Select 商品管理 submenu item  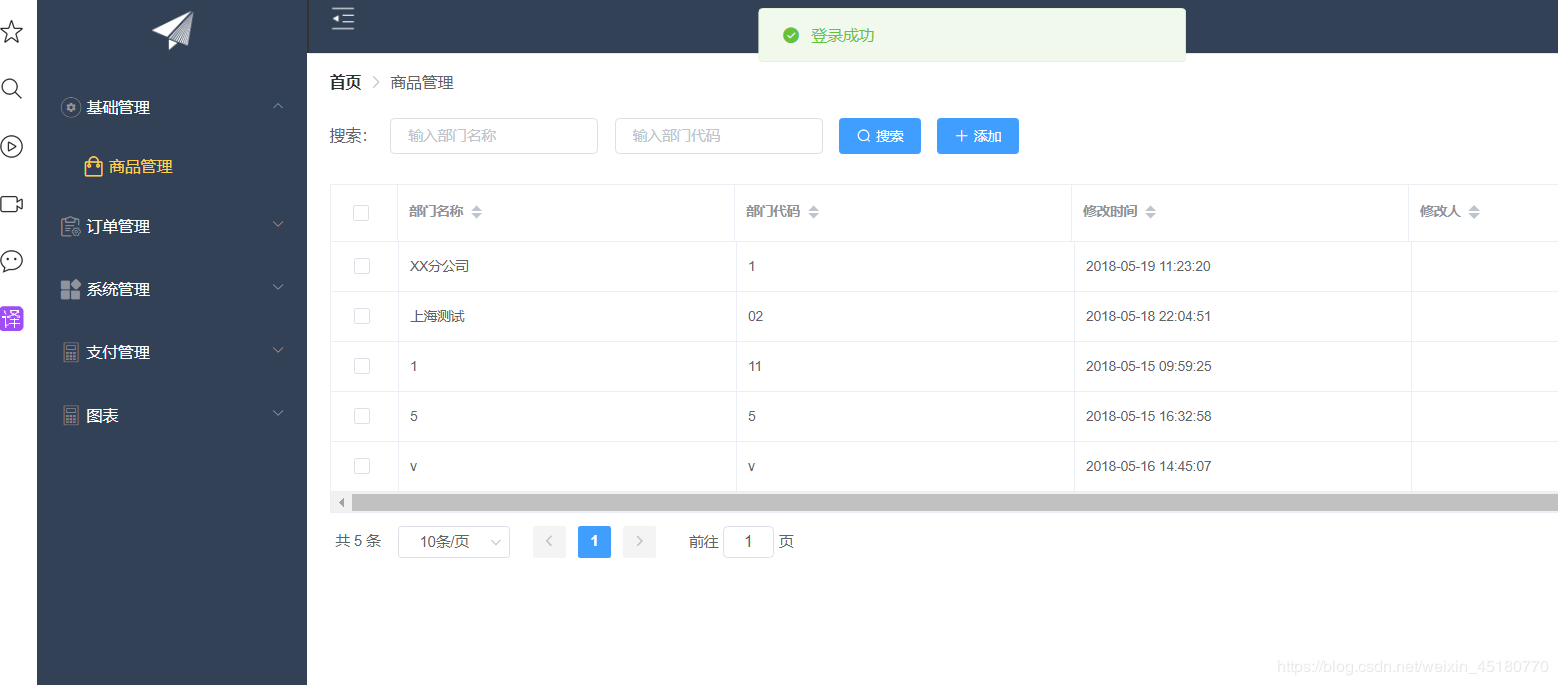pos(172,167)
